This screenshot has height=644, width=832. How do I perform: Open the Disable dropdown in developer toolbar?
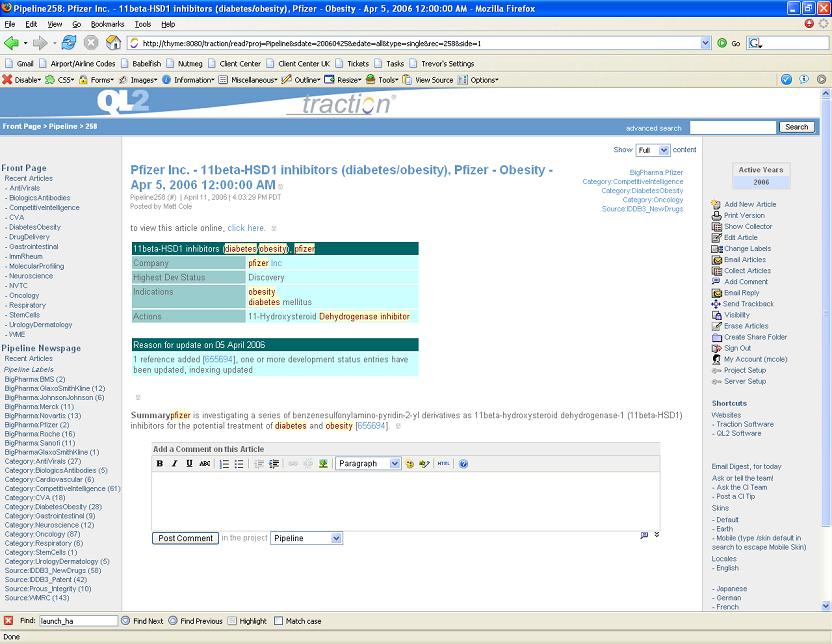22,80
